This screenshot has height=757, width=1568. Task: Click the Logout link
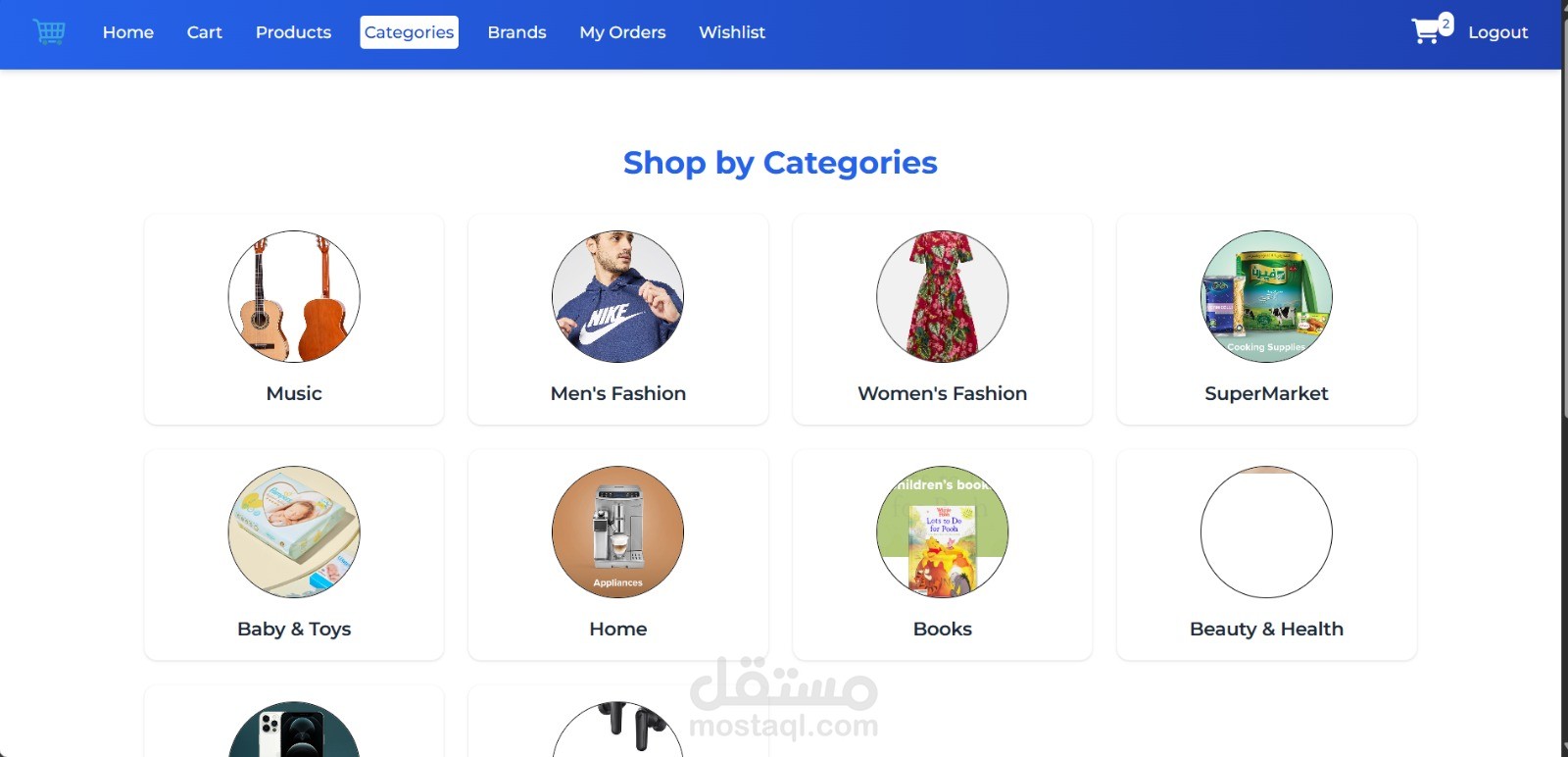click(1497, 32)
